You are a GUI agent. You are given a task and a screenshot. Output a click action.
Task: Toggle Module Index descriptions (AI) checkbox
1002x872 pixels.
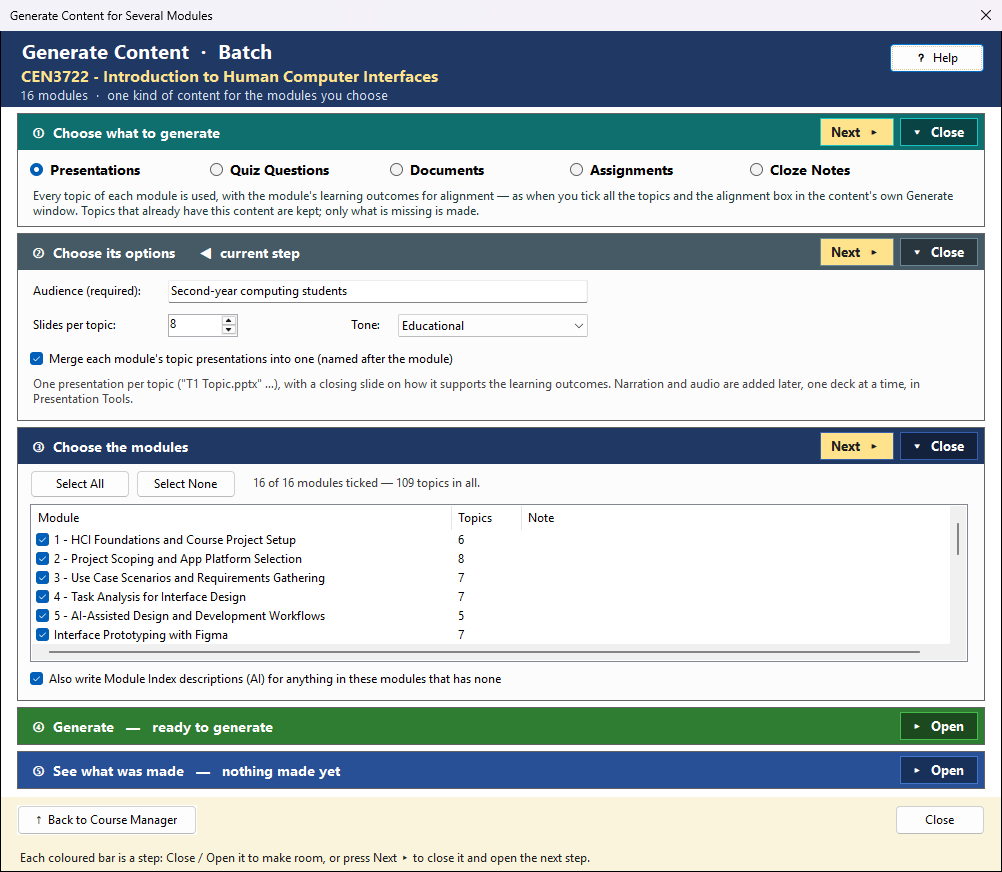[x=37, y=678]
